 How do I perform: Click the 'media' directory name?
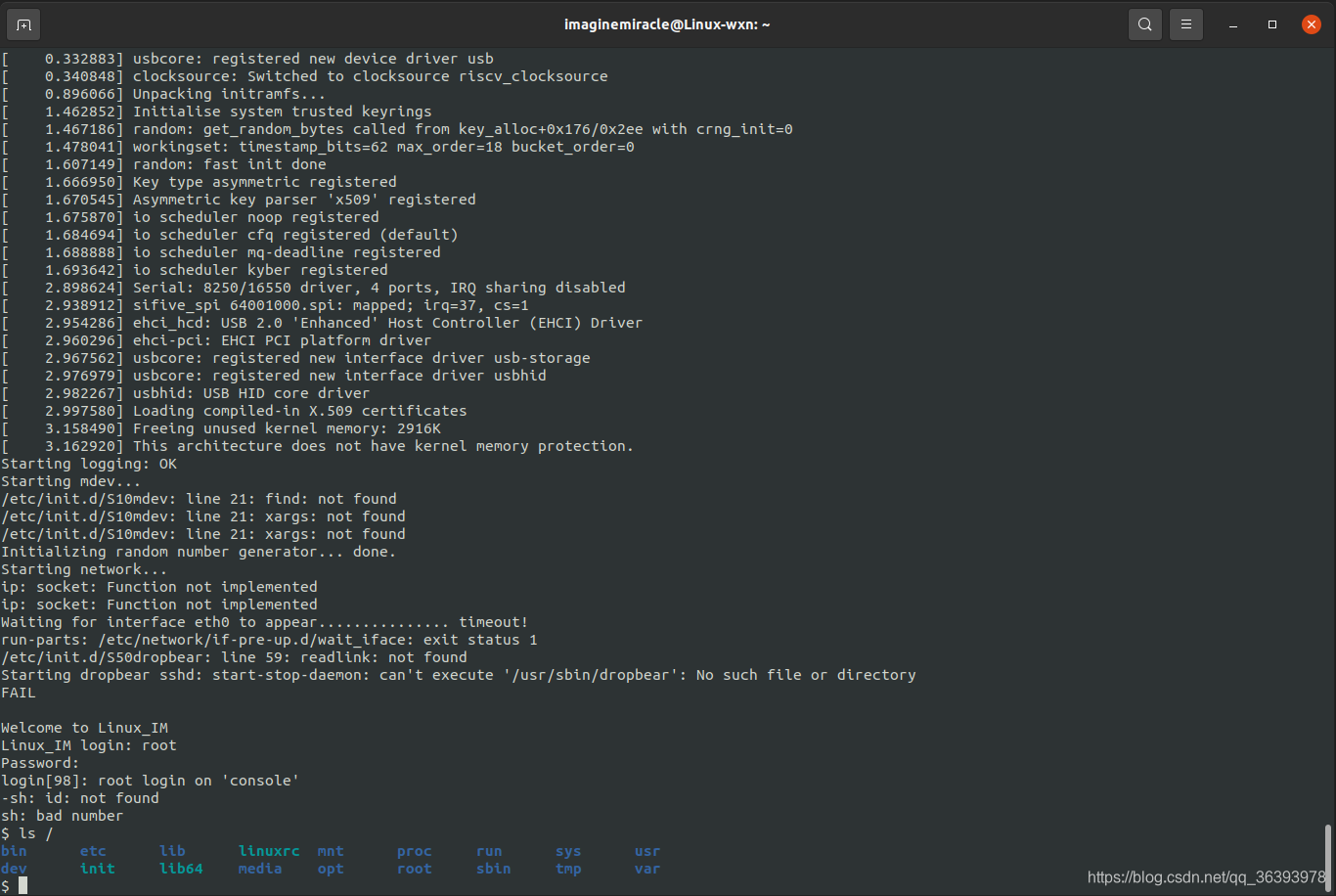(x=260, y=869)
